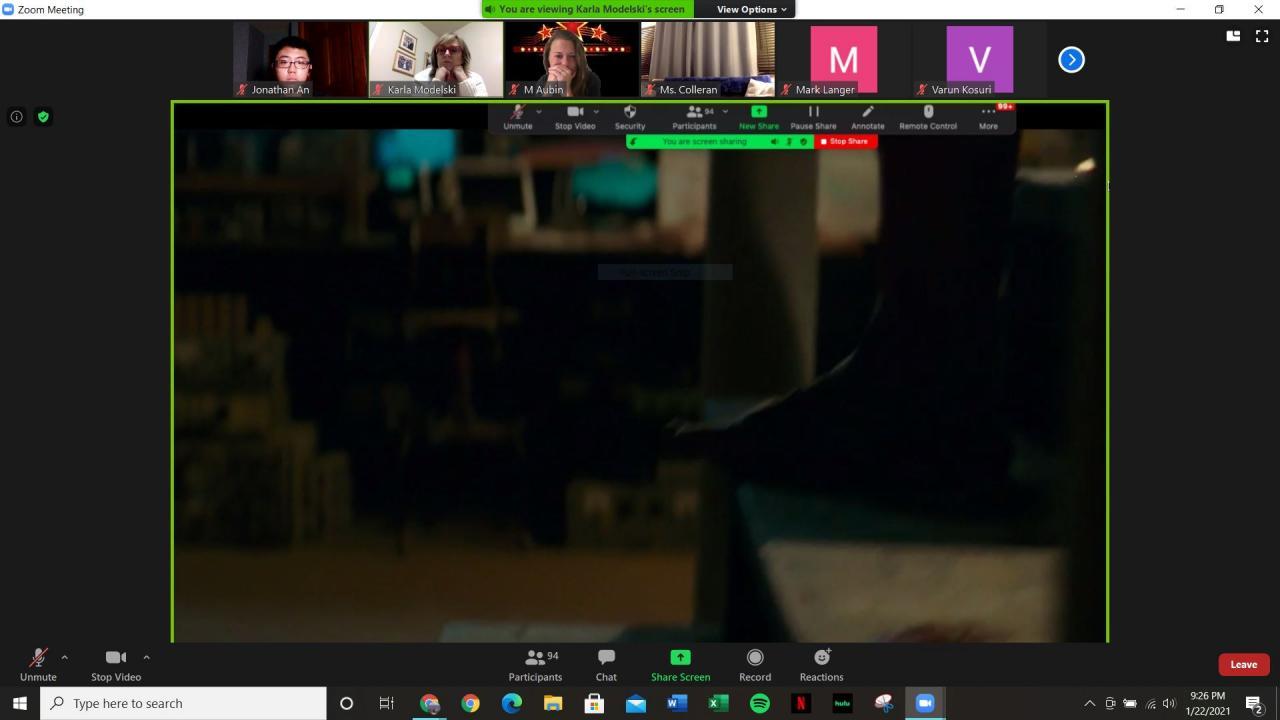Unmute the microphone in Zoom's bottom bar
This screenshot has width=1280, height=720.
click(38, 664)
